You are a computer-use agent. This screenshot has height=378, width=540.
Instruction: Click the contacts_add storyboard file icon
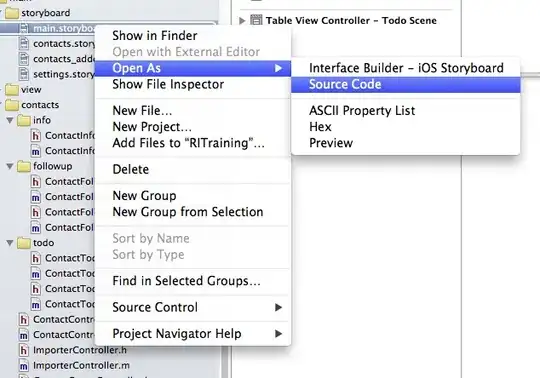pyautogui.click(x=24, y=59)
